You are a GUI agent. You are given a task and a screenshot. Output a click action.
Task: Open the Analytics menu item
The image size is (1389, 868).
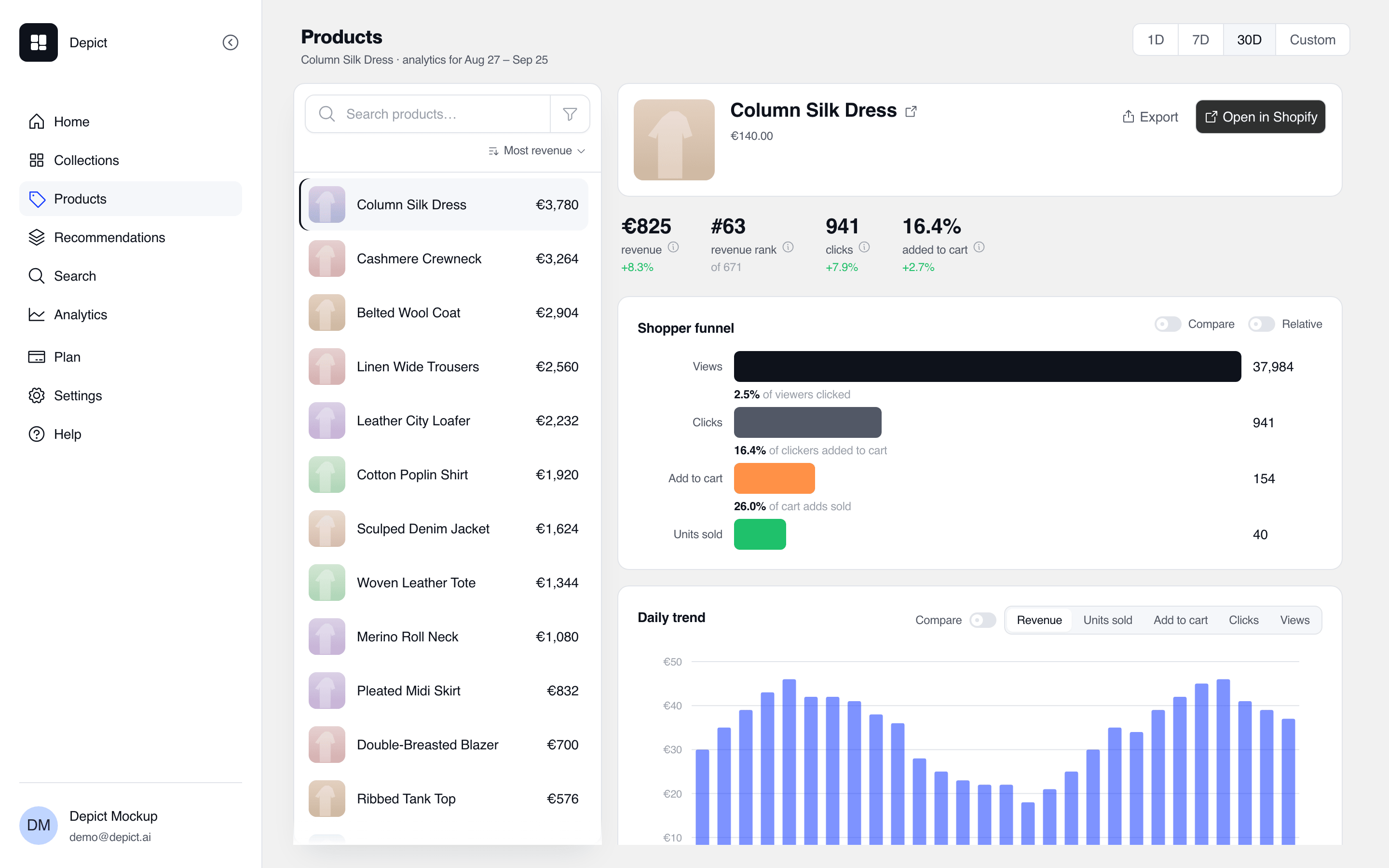pos(130,314)
